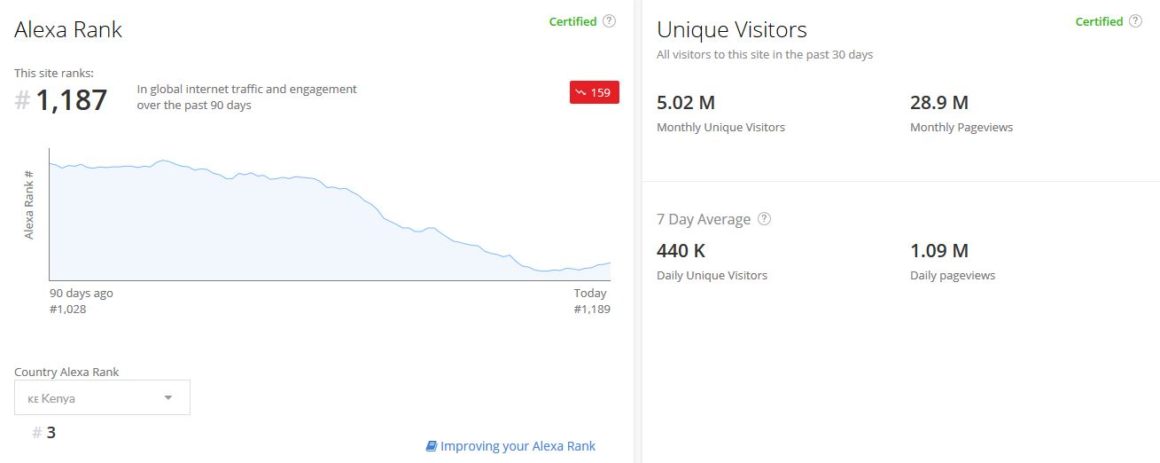
Task: Click the 1.09 M daily pageviews value
Action: tap(939, 251)
